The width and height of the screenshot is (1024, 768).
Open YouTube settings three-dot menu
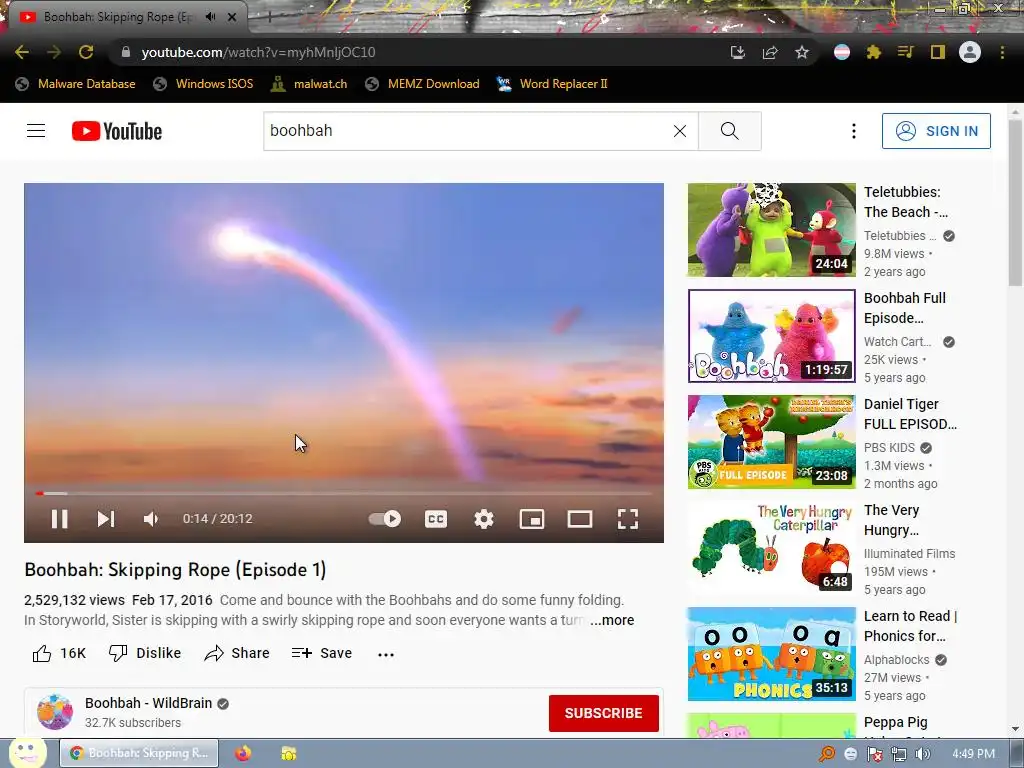click(854, 131)
